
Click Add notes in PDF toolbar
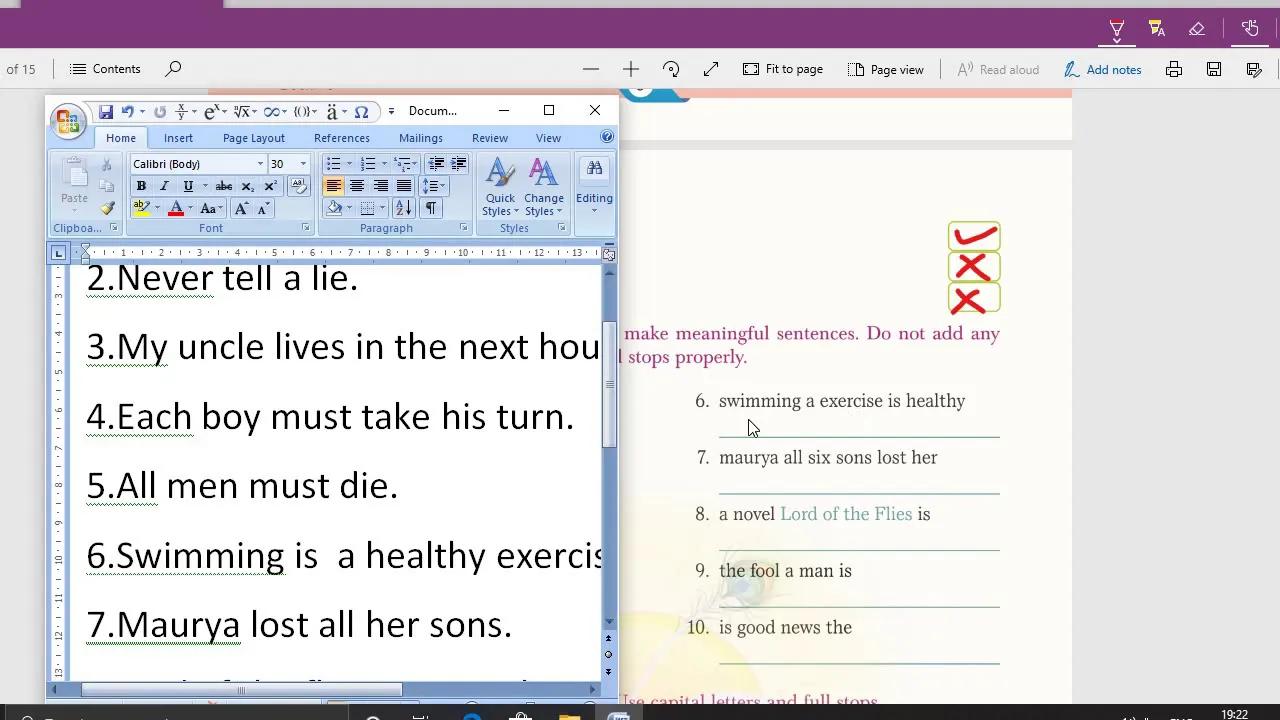(x=1102, y=69)
